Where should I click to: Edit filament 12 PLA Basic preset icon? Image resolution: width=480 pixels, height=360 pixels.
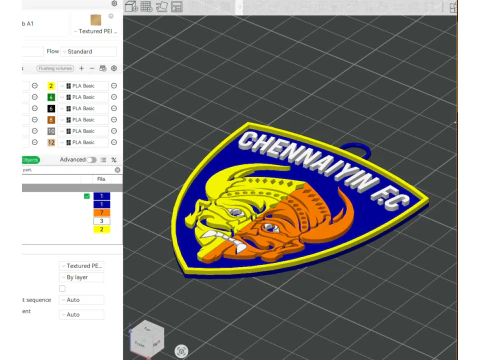click(x=114, y=143)
